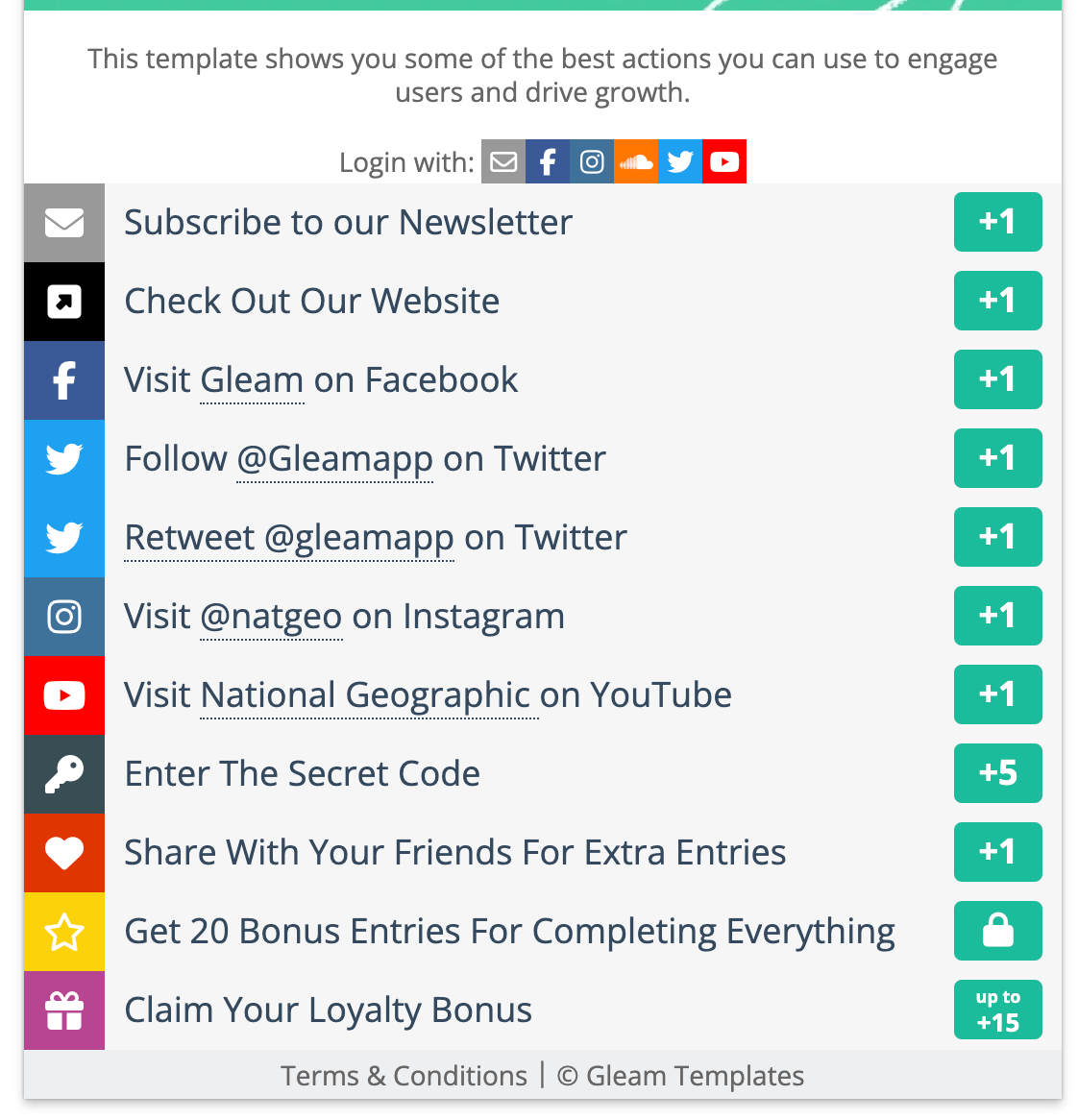
Task: Click the up to +15 loyalty button
Action: pyautogui.click(x=998, y=1010)
